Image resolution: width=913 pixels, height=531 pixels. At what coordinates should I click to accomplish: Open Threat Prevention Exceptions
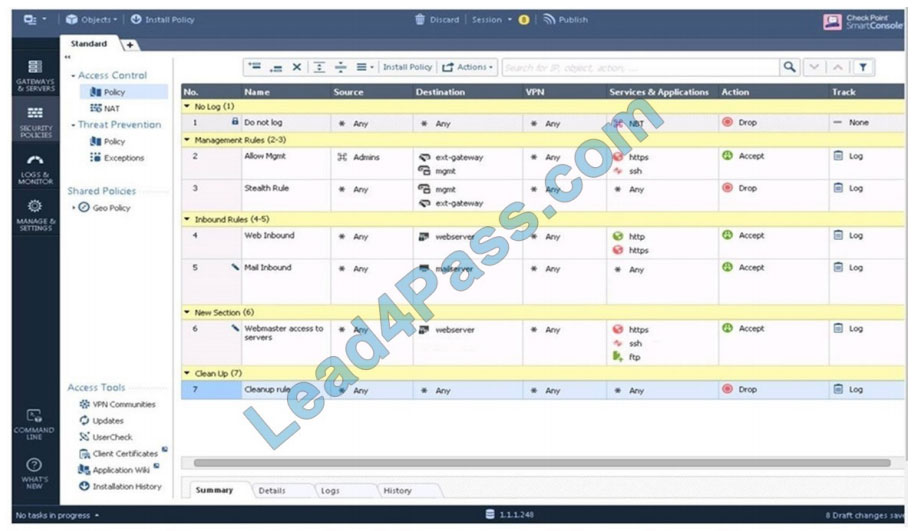click(x=117, y=158)
